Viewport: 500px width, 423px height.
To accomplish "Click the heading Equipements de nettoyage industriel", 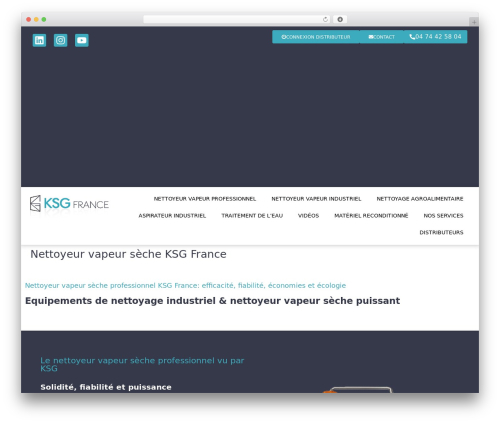I will point(212,301).
